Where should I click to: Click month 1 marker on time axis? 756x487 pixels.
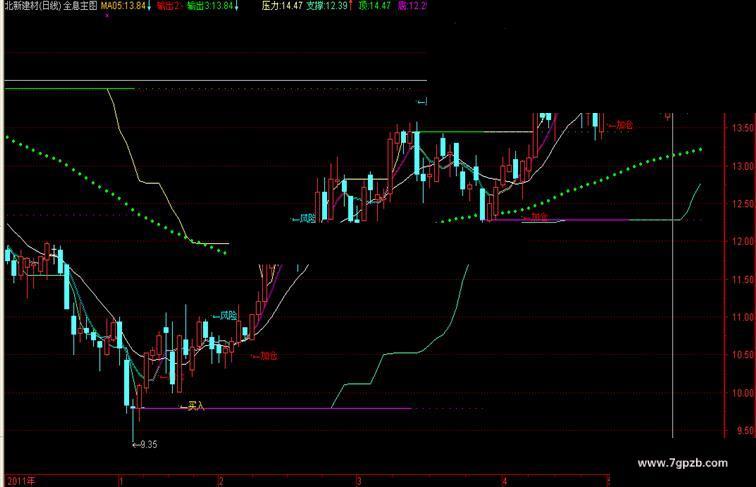click(x=121, y=481)
